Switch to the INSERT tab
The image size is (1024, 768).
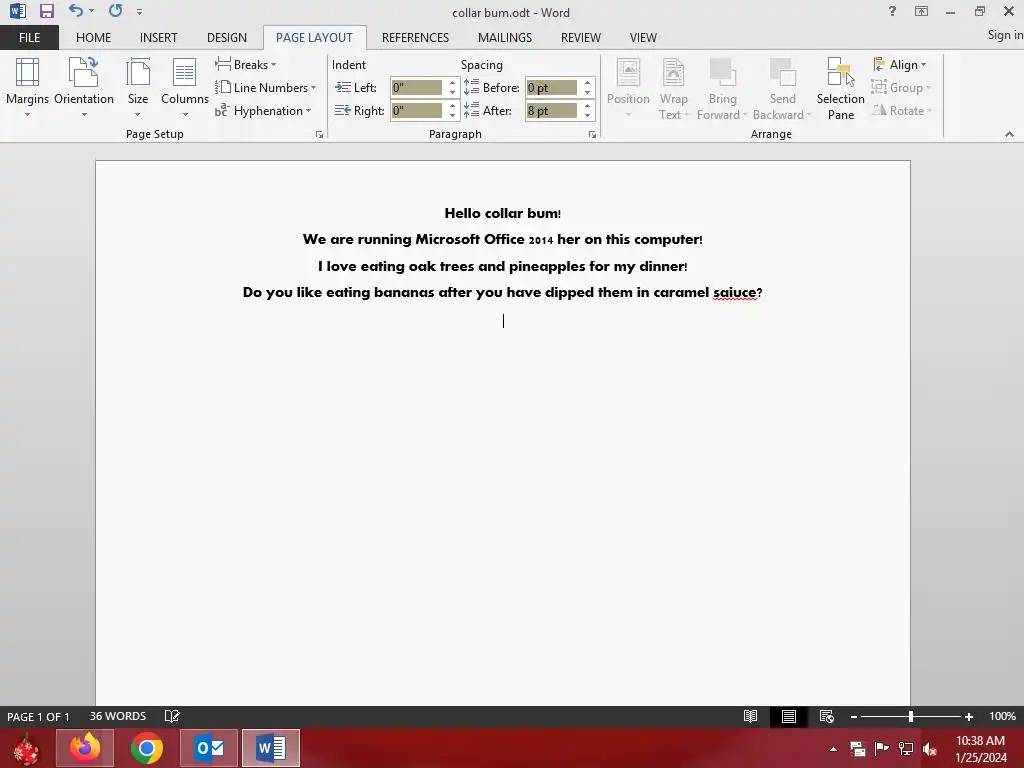pos(159,38)
